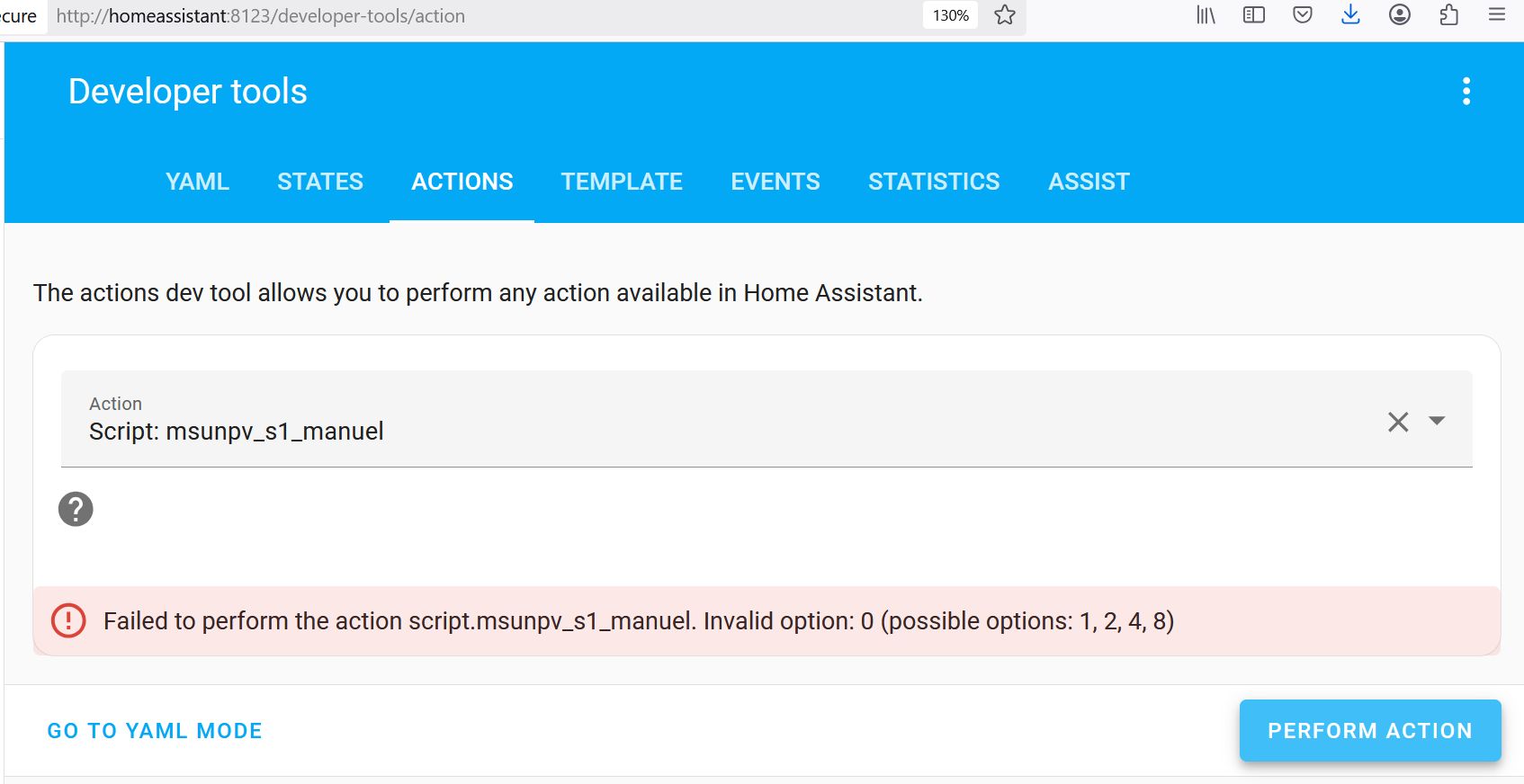Open the browser extensions puzzle icon
This screenshot has width=1524, height=784.
pos(1448,15)
